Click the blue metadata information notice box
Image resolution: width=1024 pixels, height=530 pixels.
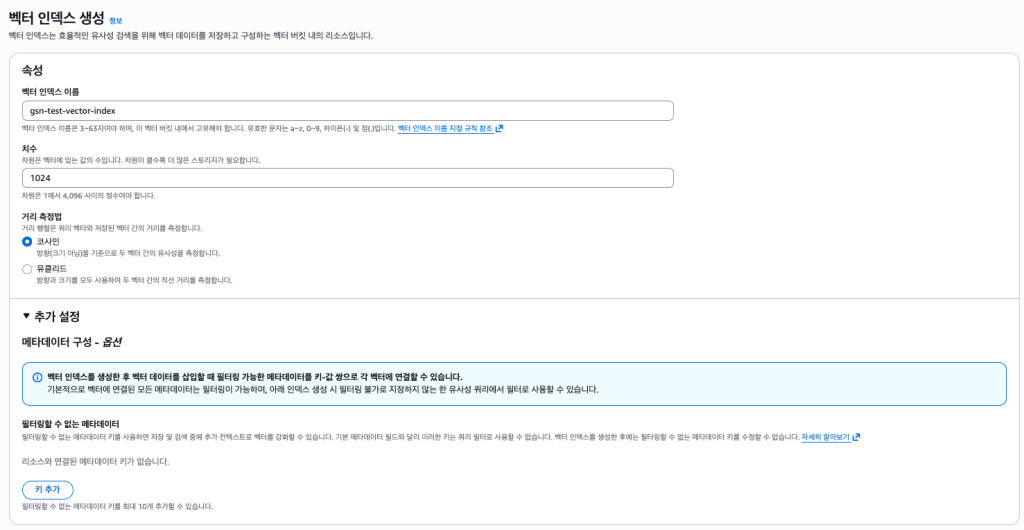point(514,384)
